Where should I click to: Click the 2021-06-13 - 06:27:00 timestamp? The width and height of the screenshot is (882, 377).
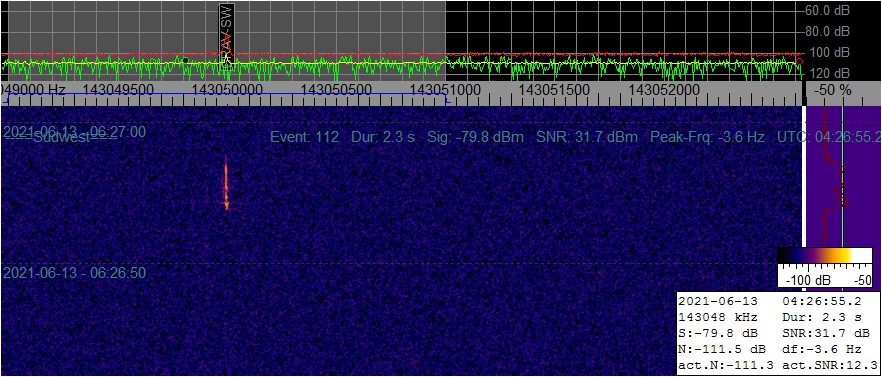75,132
